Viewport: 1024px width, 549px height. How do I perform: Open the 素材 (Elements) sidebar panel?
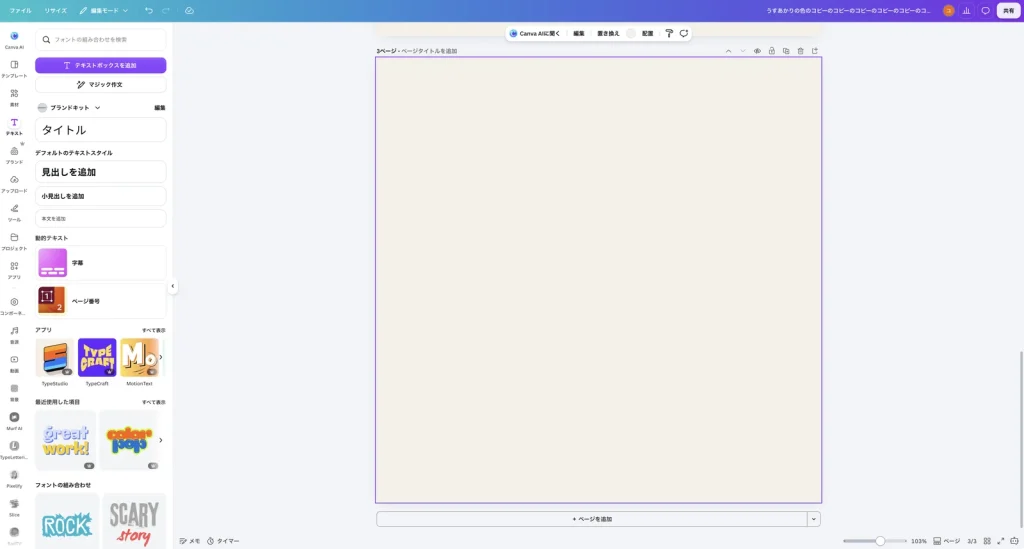(14, 97)
